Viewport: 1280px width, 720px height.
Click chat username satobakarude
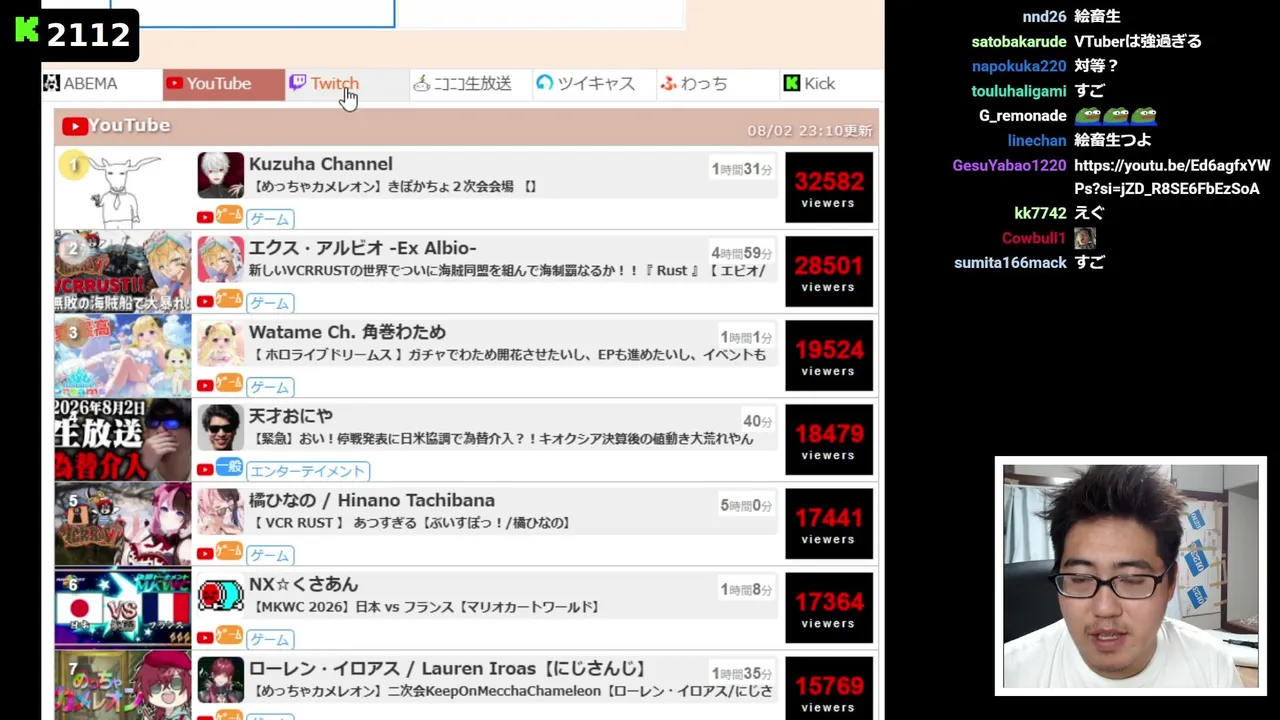pos(1019,42)
